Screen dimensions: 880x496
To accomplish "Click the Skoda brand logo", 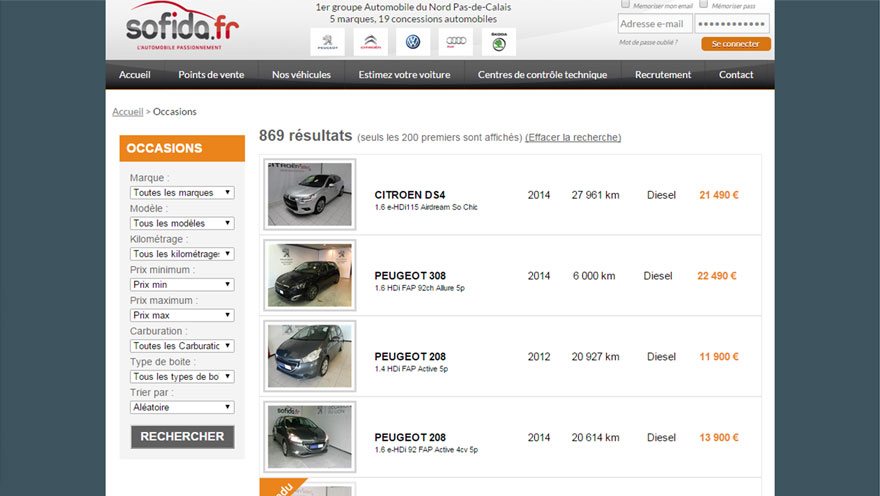I will click(499, 42).
